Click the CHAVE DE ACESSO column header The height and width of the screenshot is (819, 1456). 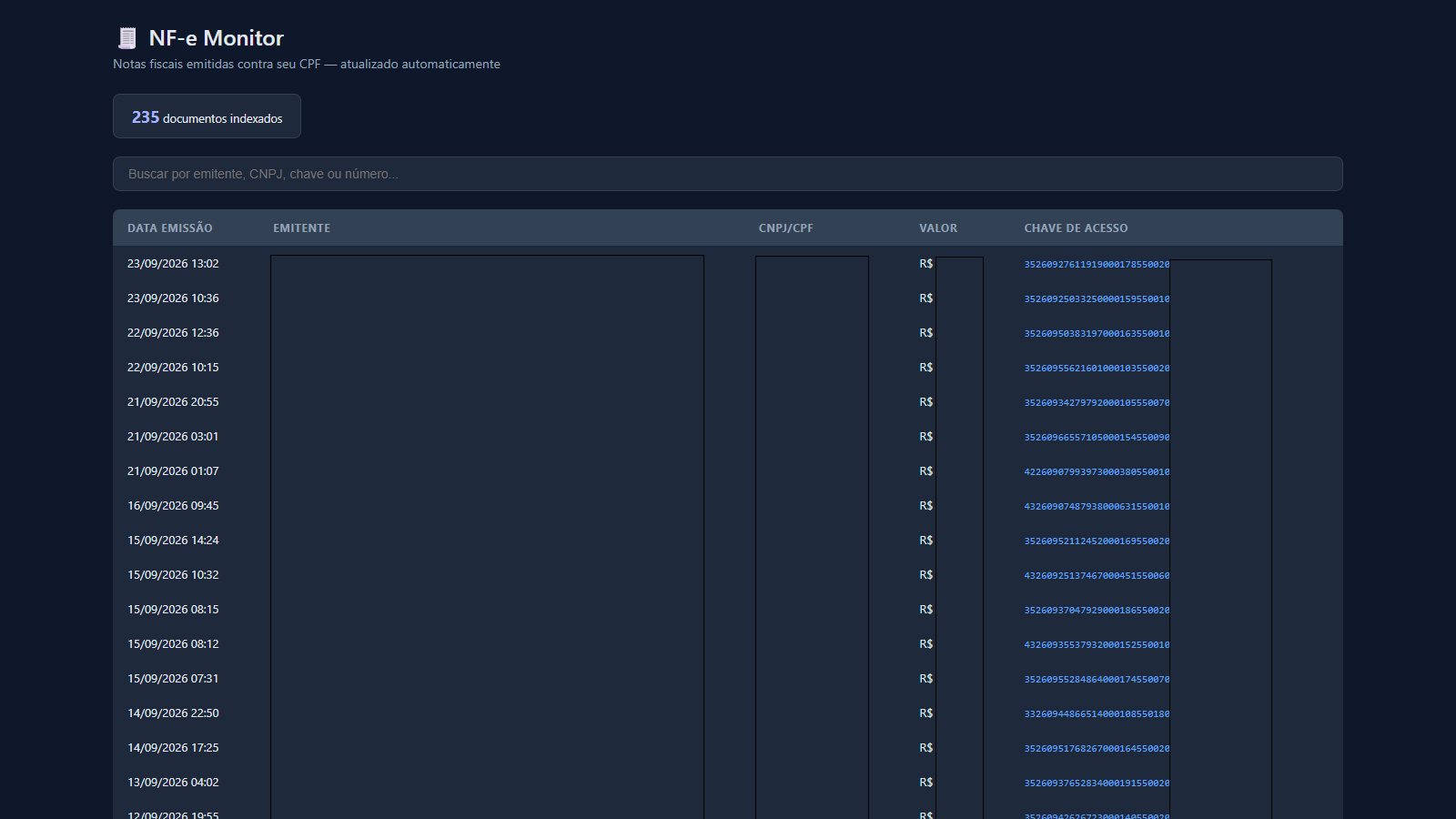click(x=1076, y=228)
